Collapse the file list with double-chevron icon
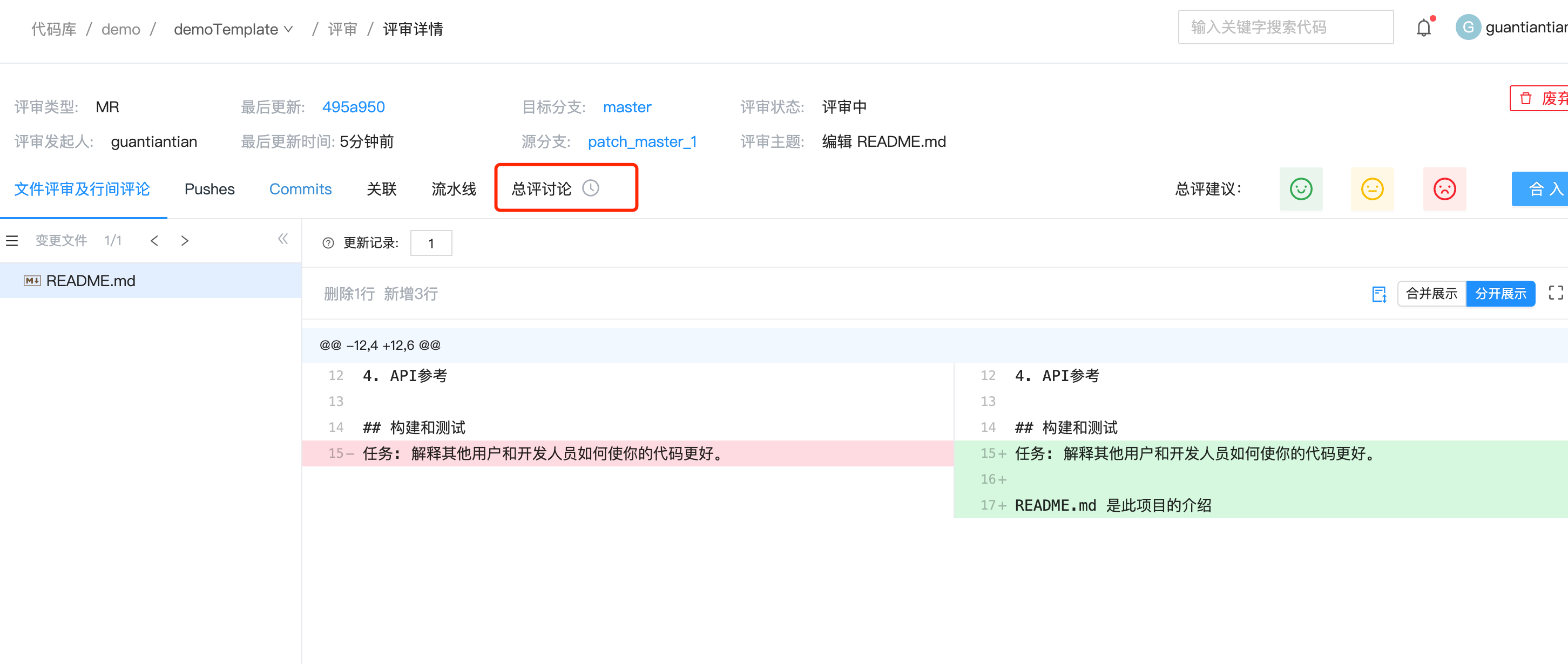The image size is (1568, 664). coord(282,239)
